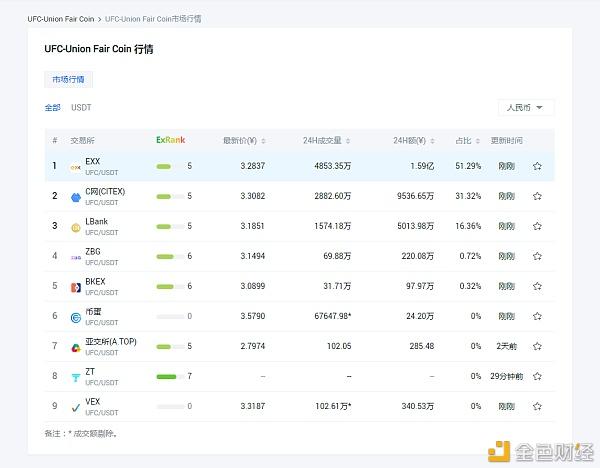The height and width of the screenshot is (468, 600).
Task: Click the 31.32% share value
Action: pos(468,196)
